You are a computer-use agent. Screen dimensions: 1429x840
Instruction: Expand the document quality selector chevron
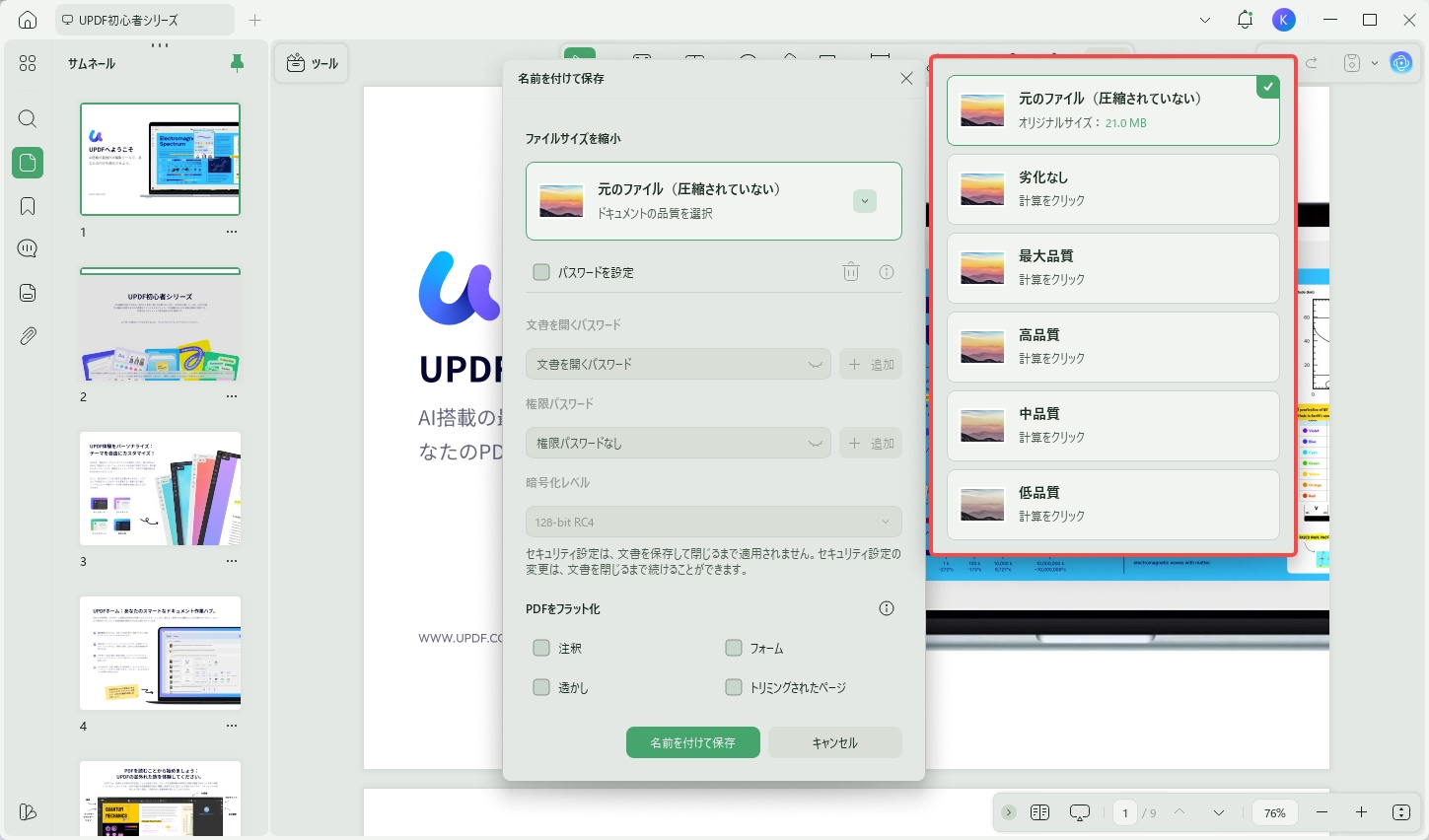pos(865,201)
